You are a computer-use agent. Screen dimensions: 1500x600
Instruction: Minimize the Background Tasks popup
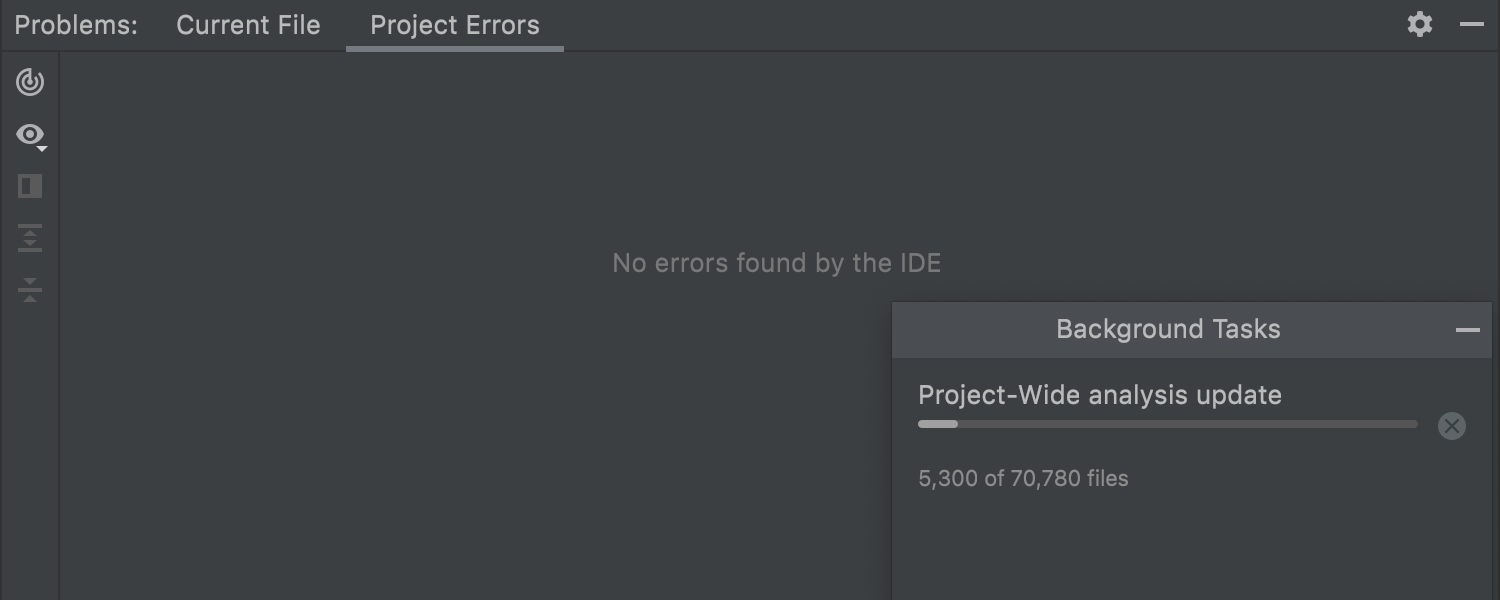(x=1467, y=330)
